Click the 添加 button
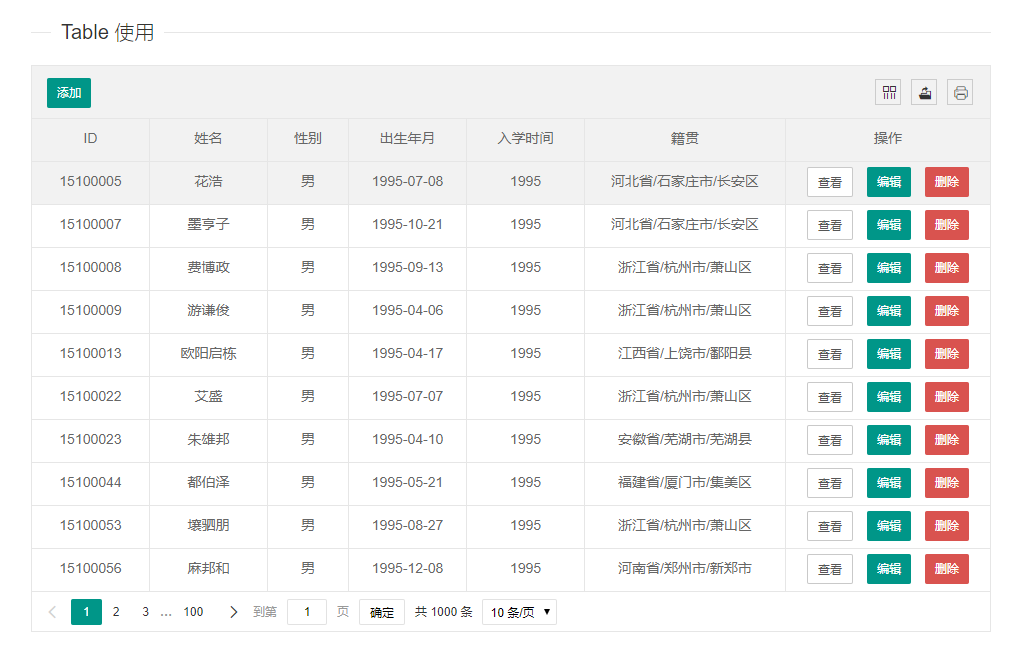Image resolution: width=1017 pixels, height=658 pixels. pyautogui.click(x=69, y=93)
